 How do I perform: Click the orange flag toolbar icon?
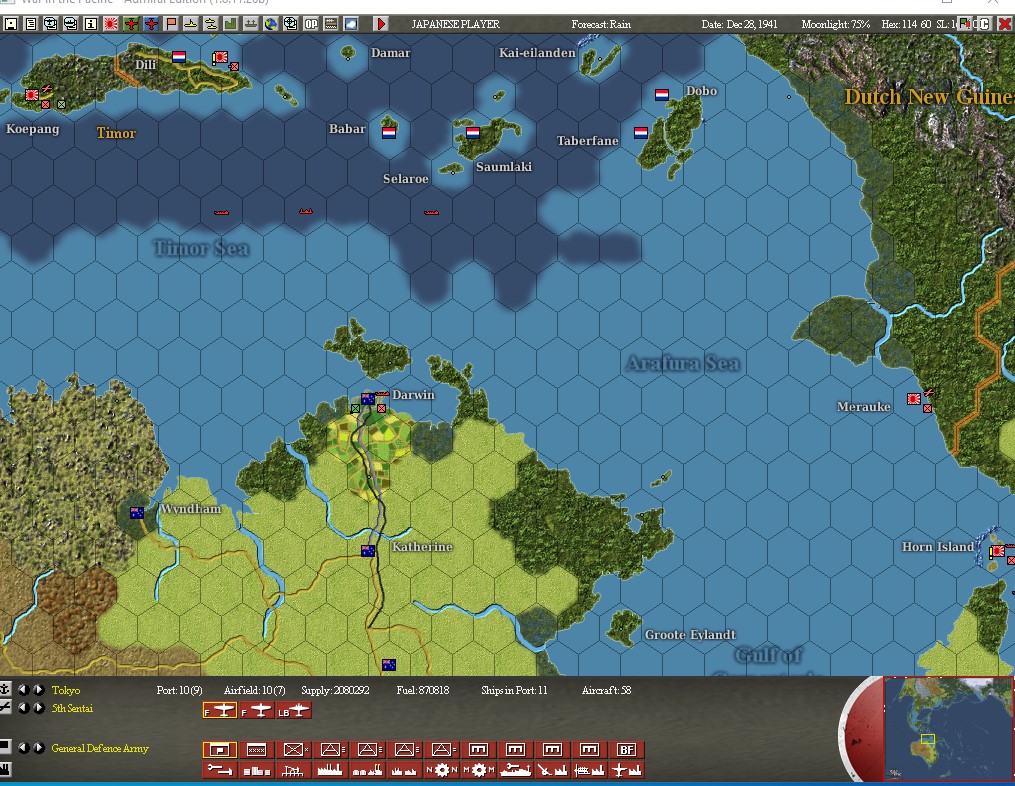pyautogui.click(x=171, y=24)
